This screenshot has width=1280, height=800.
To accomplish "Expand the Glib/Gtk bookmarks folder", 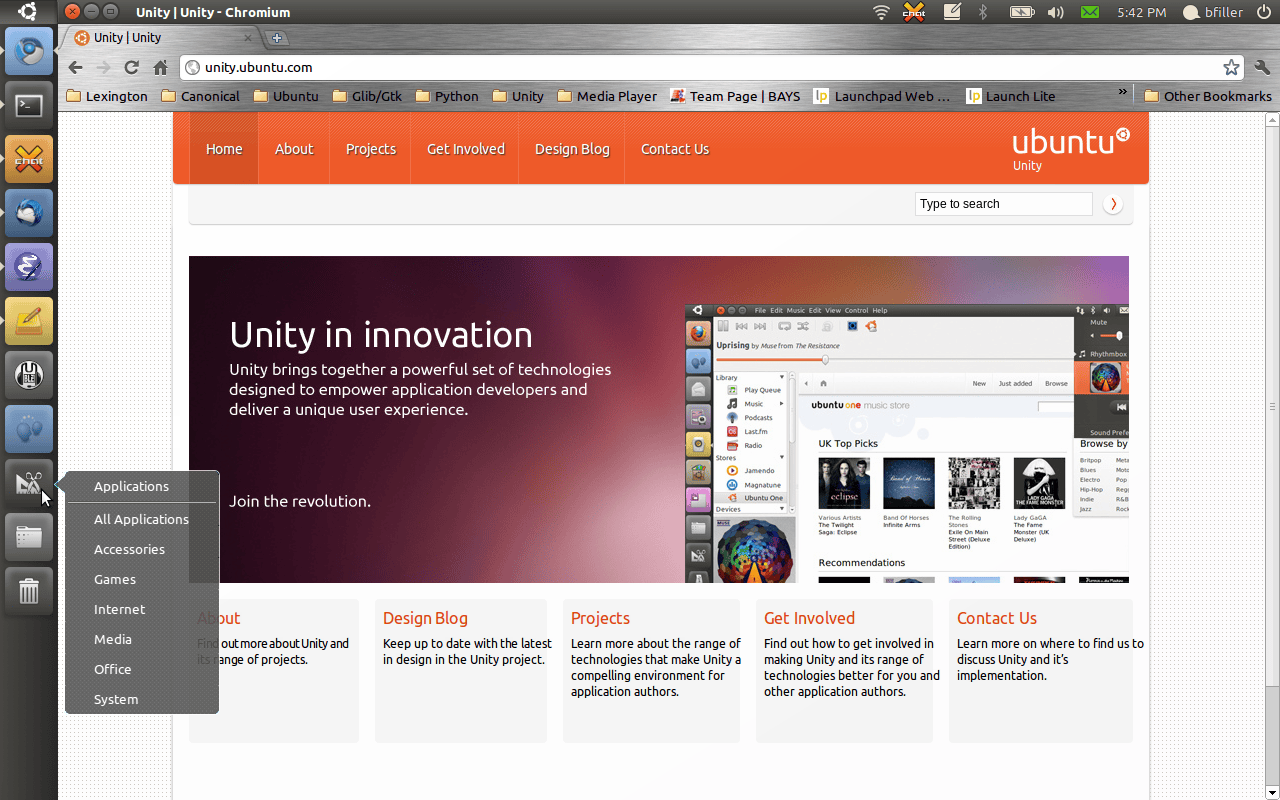I will pos(367,96).
